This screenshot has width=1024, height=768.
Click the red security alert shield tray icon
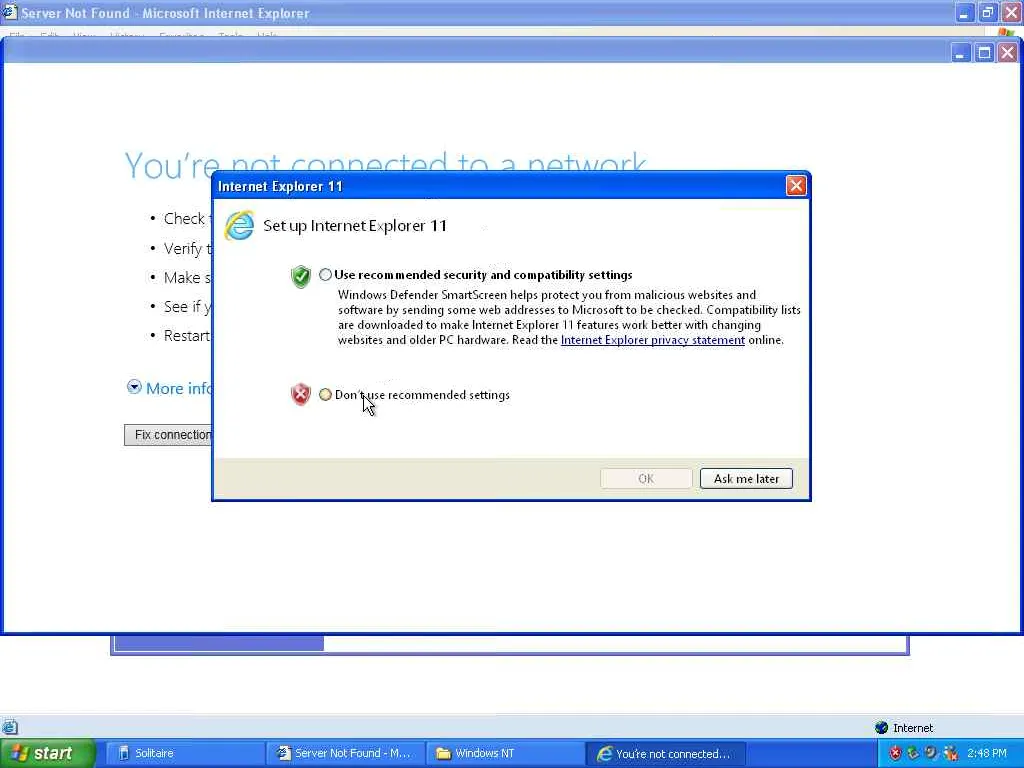(895, 753)
